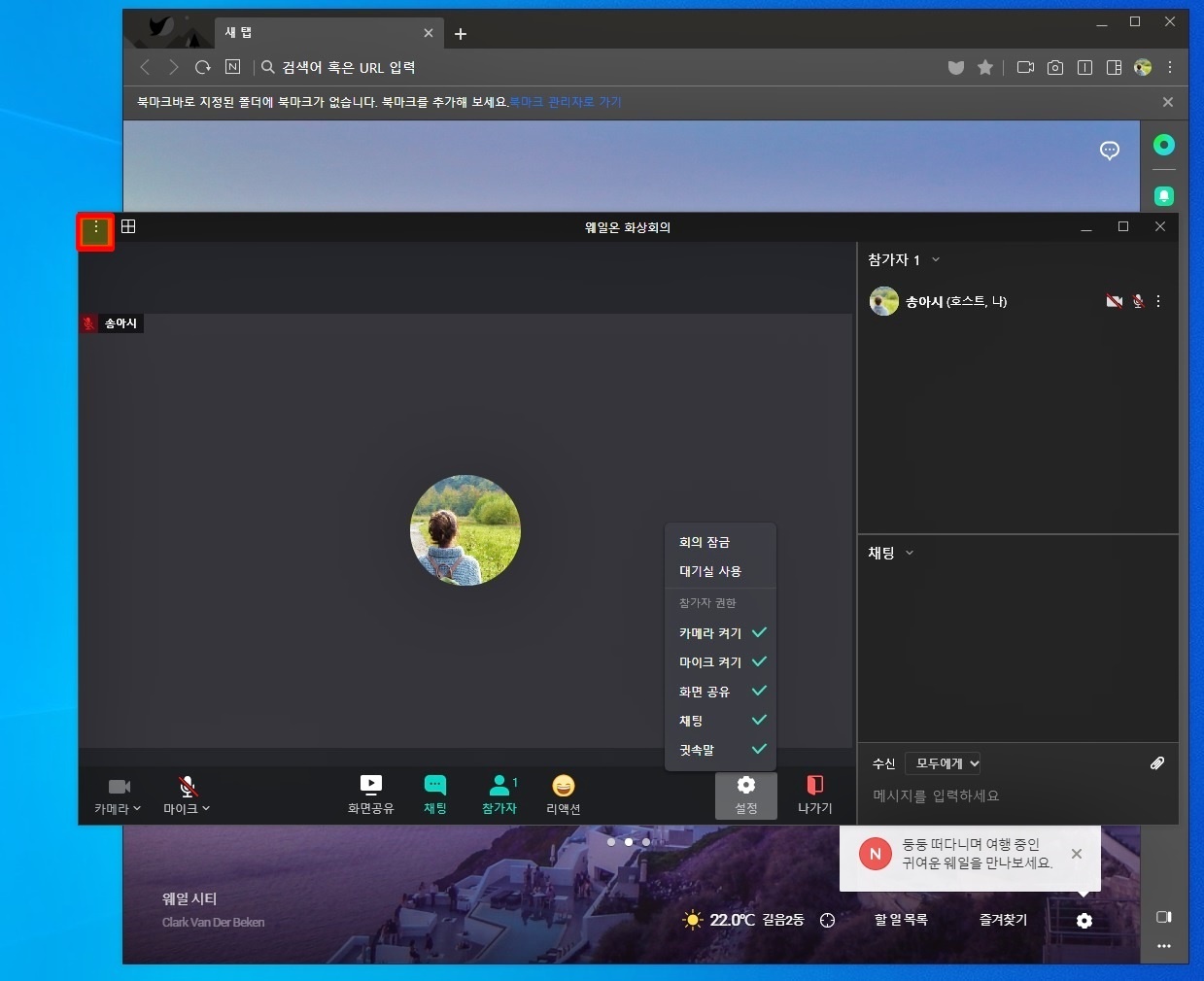Open the browser sidebar panel icon
Screen dimensions: 1204x981
point(1114,67)
